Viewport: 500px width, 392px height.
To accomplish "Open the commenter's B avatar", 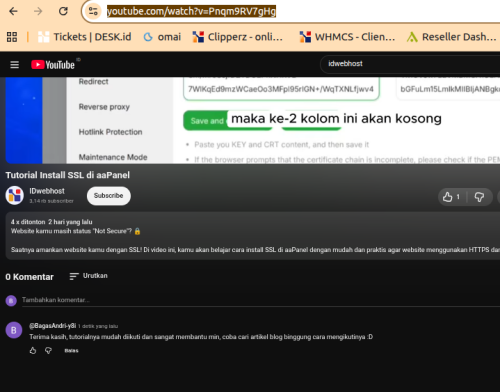I will 14,330.
